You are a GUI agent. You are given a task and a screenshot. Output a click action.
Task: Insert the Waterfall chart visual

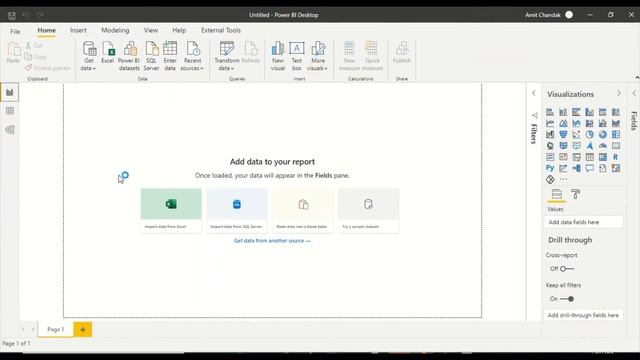550,134
